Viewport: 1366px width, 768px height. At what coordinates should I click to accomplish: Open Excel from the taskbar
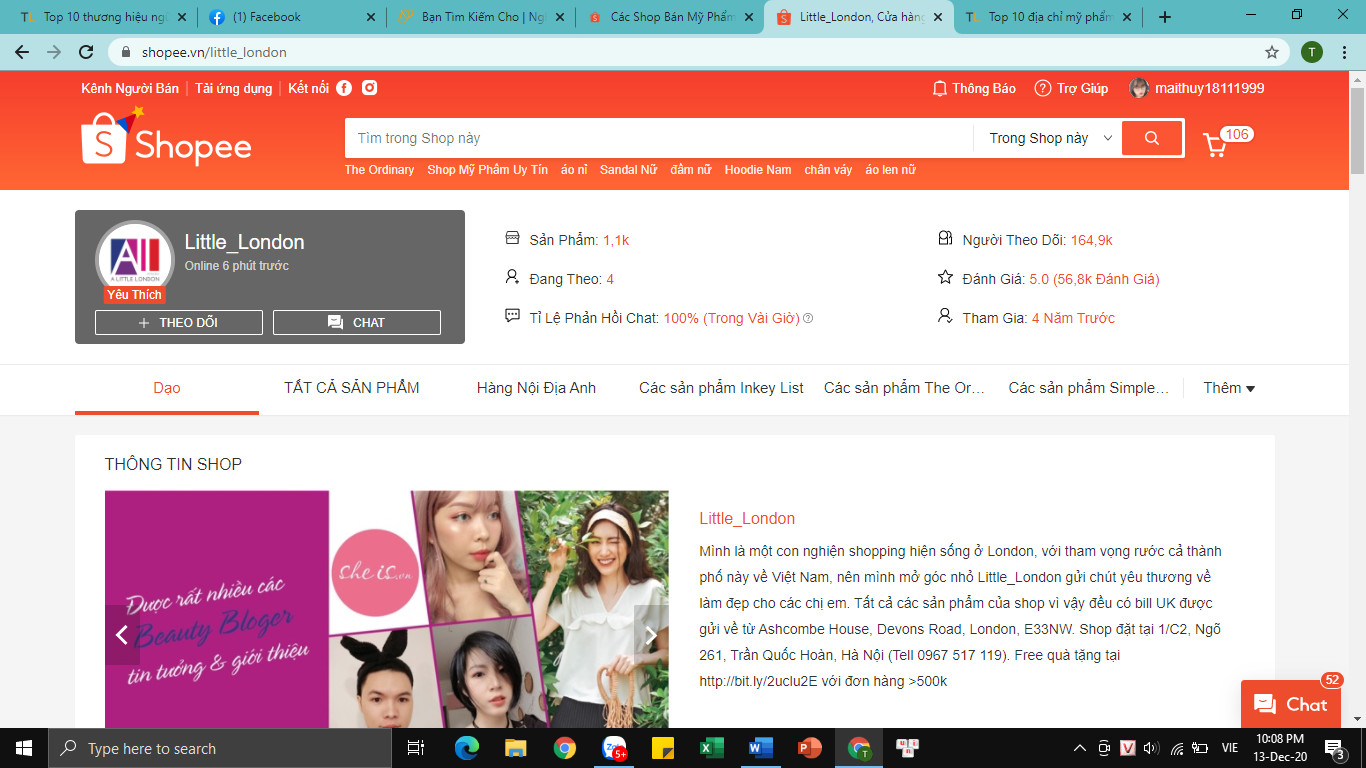[x=712, y=748]
